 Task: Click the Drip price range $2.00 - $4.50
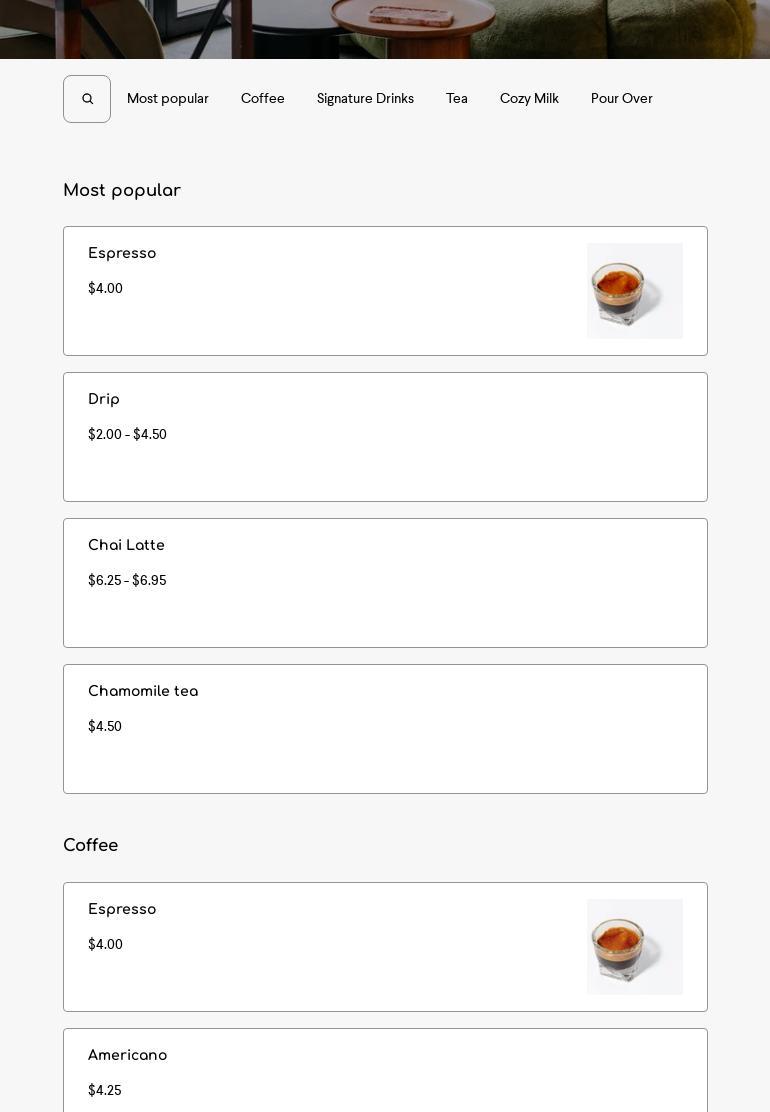click(x=127, y=434)
